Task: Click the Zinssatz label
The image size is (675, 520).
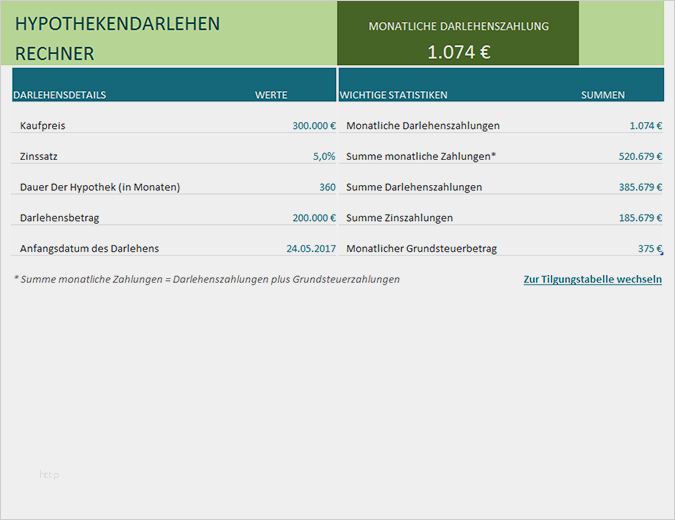Action: point(38,156)
